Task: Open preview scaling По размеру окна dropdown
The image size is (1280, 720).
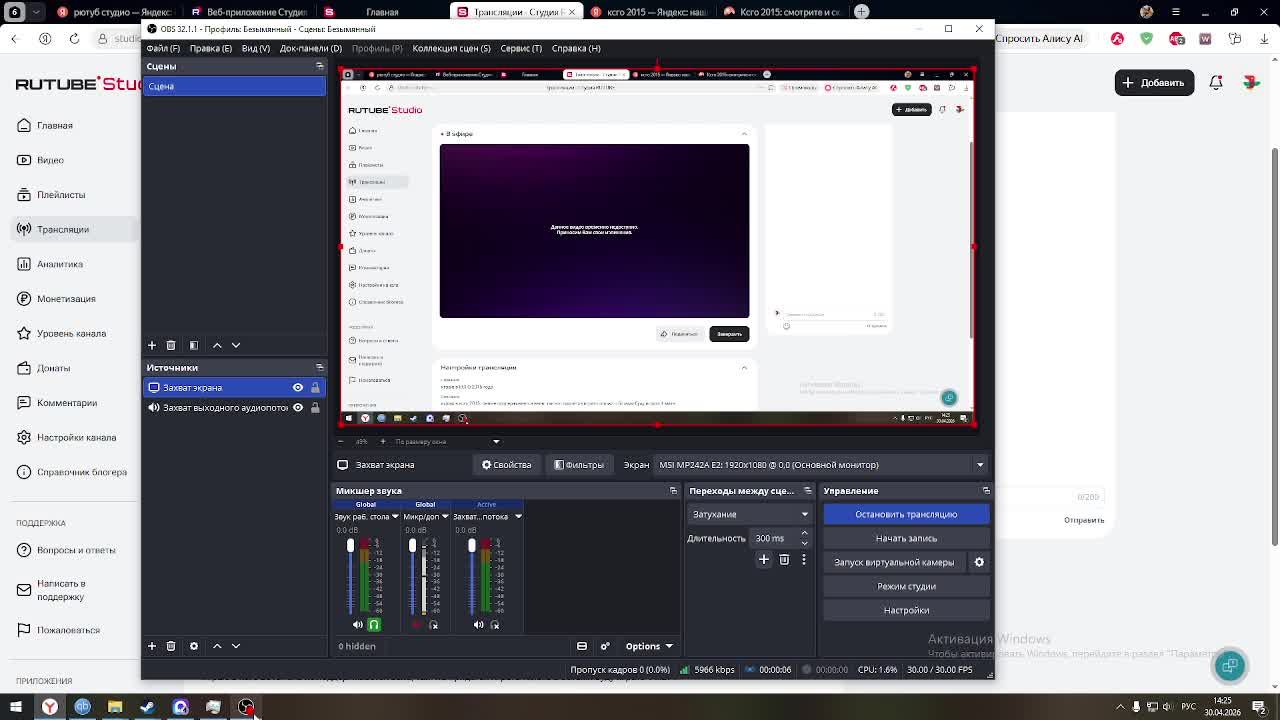Action: (446, 441)
